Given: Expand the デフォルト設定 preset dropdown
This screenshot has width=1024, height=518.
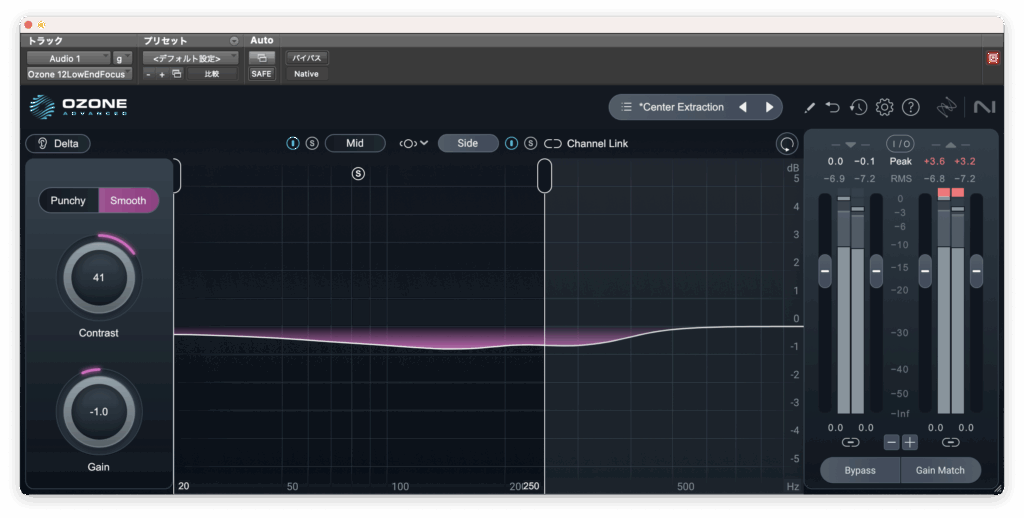Looking at the screenshot, I should pyautogui.click(x=190, y=59).
